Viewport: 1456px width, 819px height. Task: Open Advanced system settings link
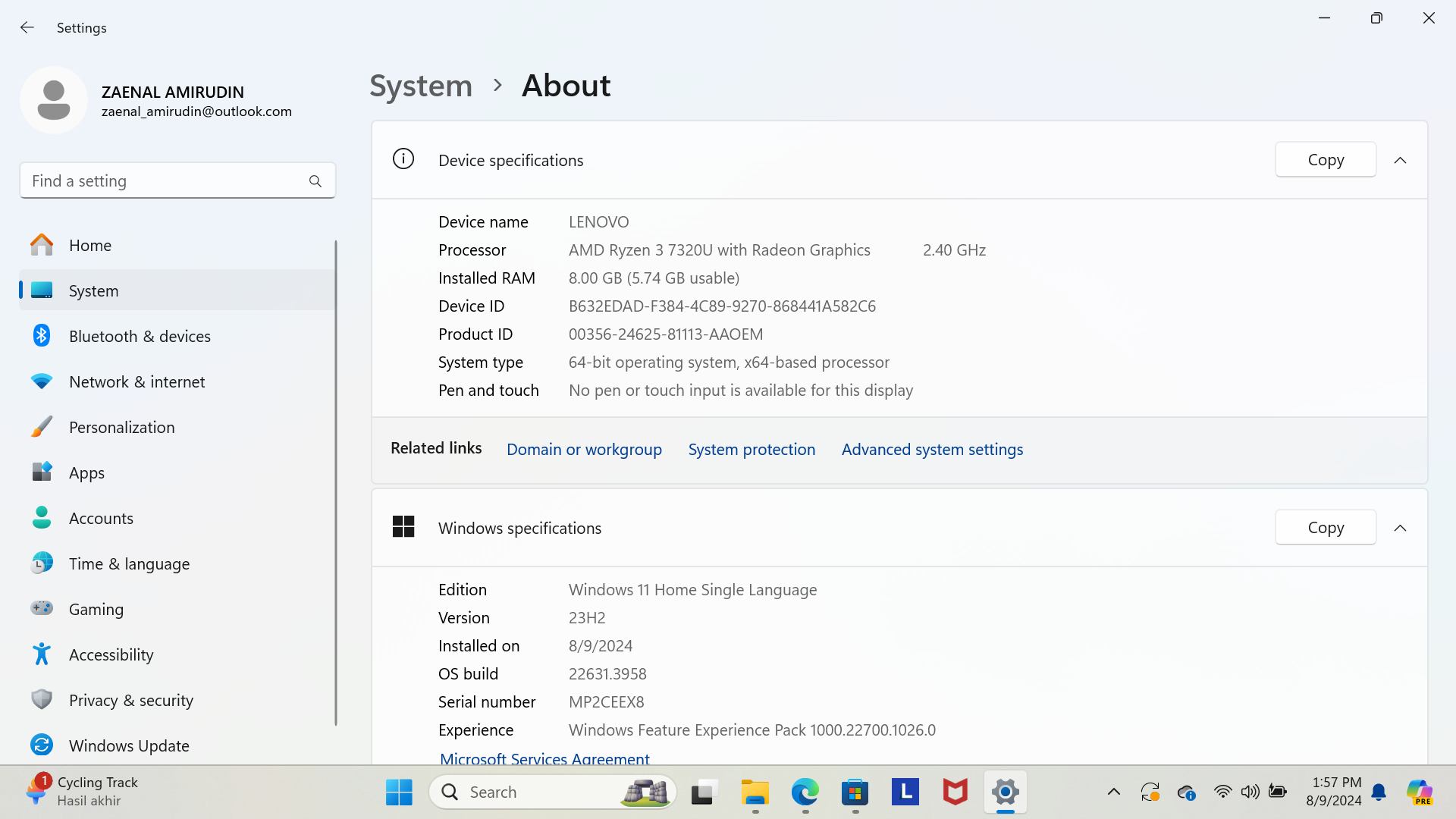tap(932, 449)
